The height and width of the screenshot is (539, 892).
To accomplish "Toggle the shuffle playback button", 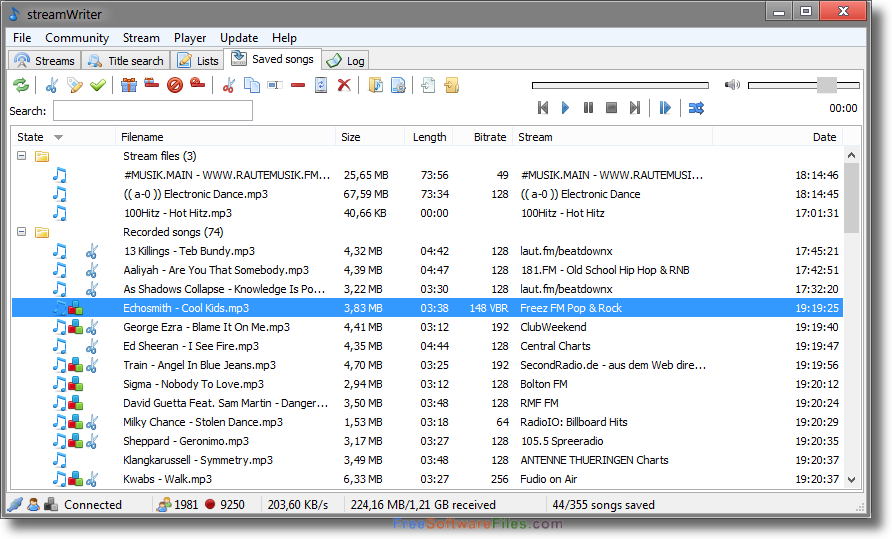I will [x=696, y=108].
